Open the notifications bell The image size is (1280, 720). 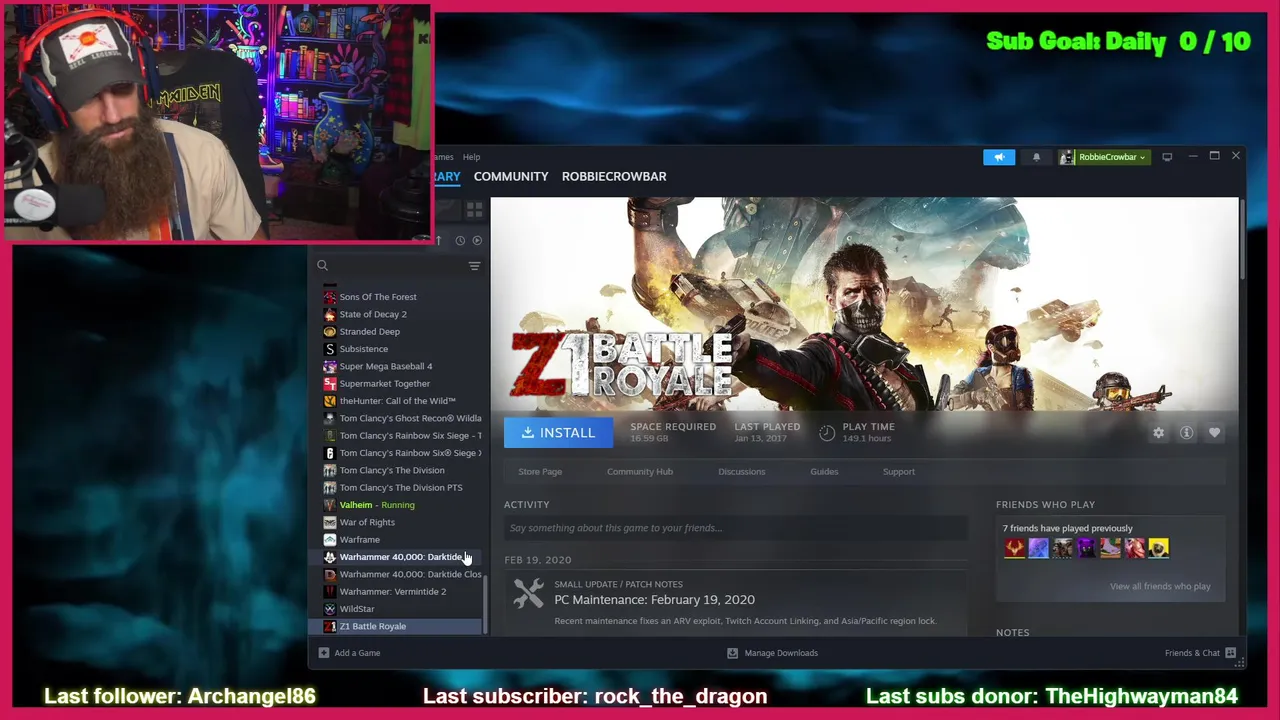tap(1036, 157)
